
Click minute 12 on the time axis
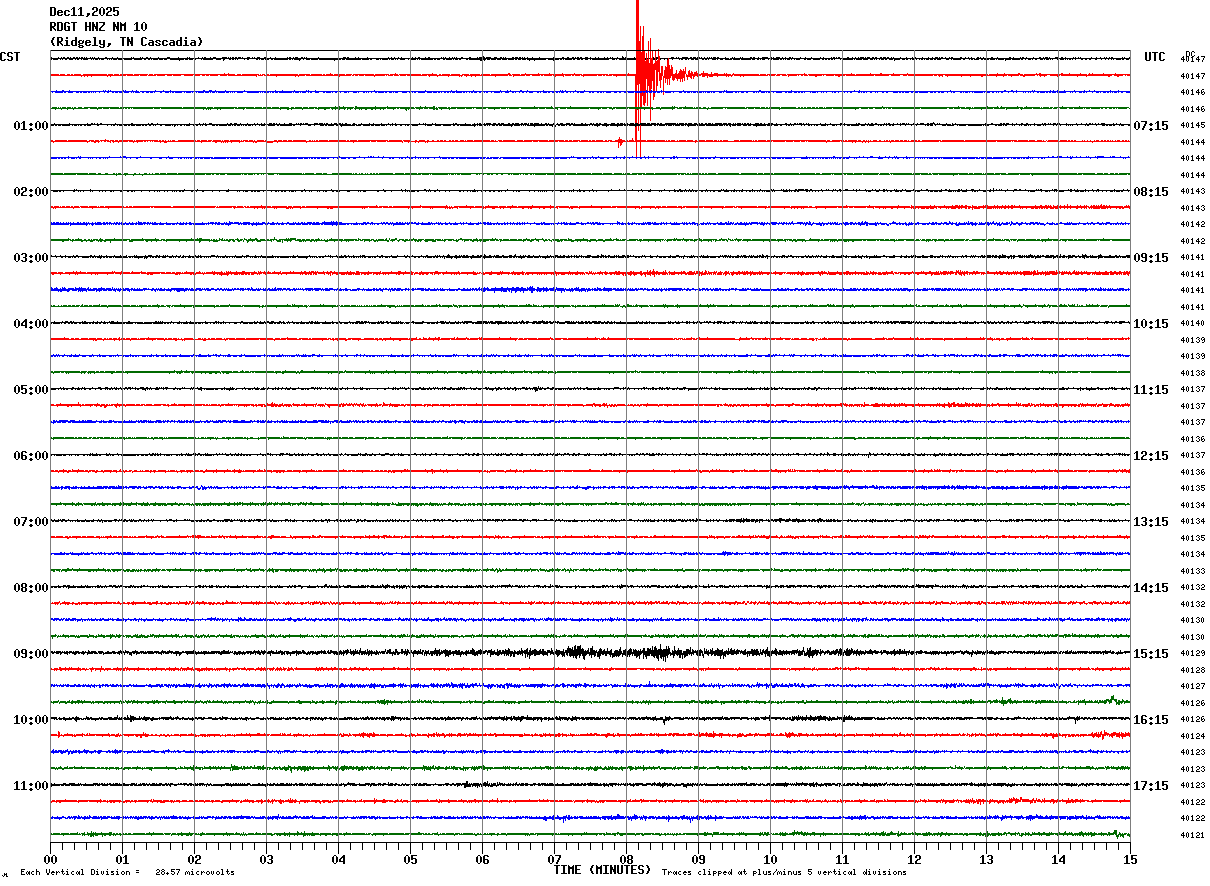(x=914, y=859)
